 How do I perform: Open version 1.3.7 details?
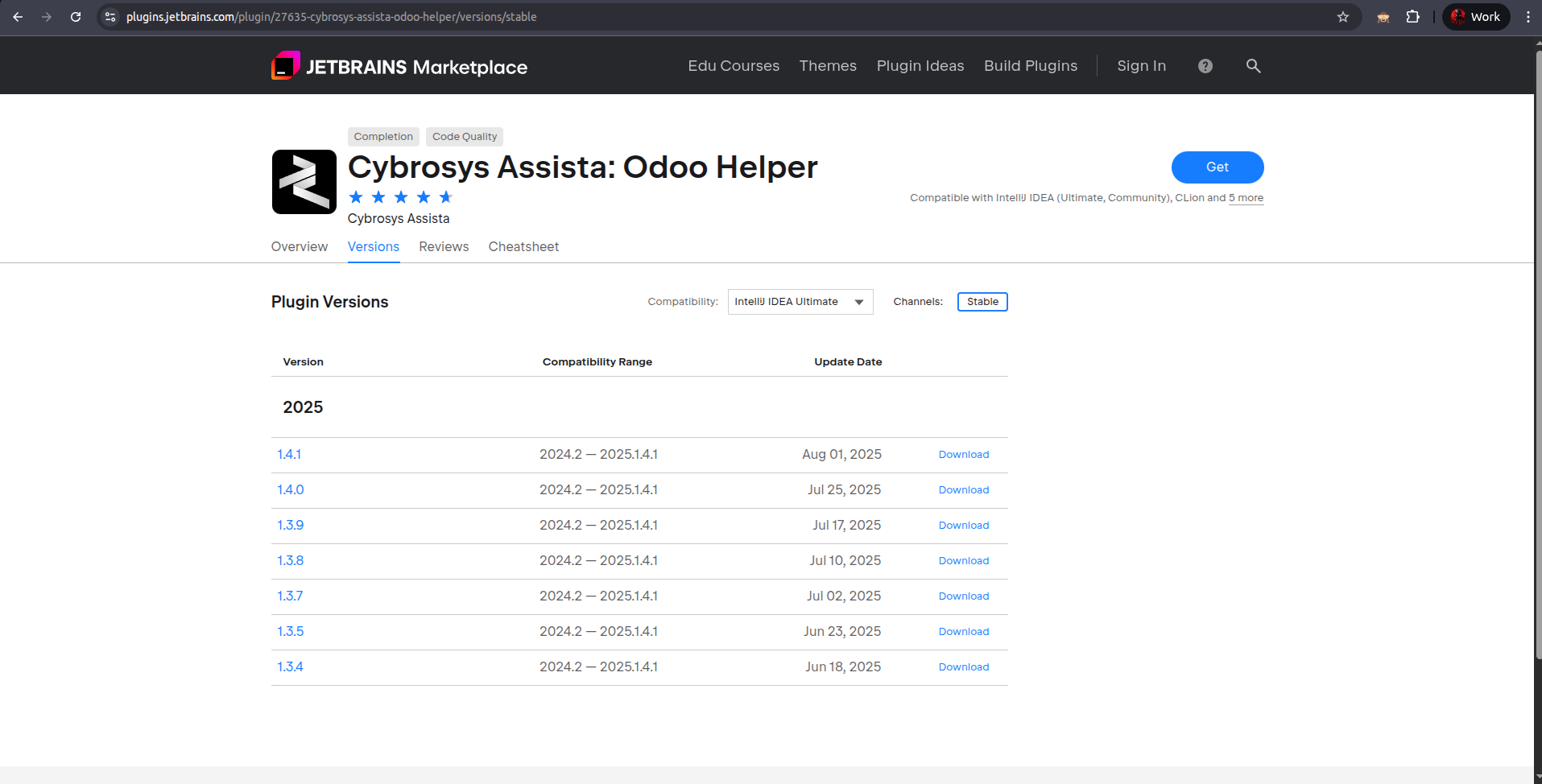(290, 596)
